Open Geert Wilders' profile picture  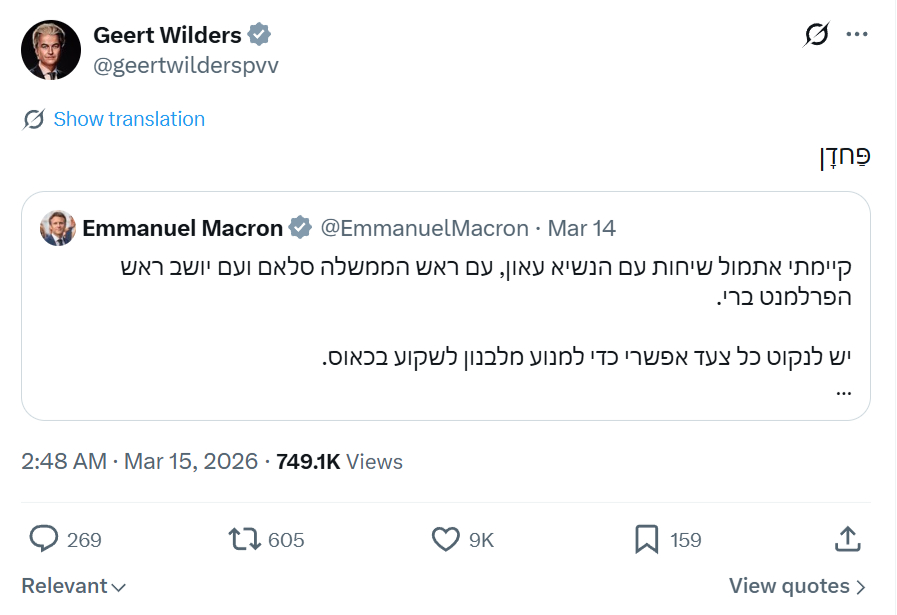point(51,50)
